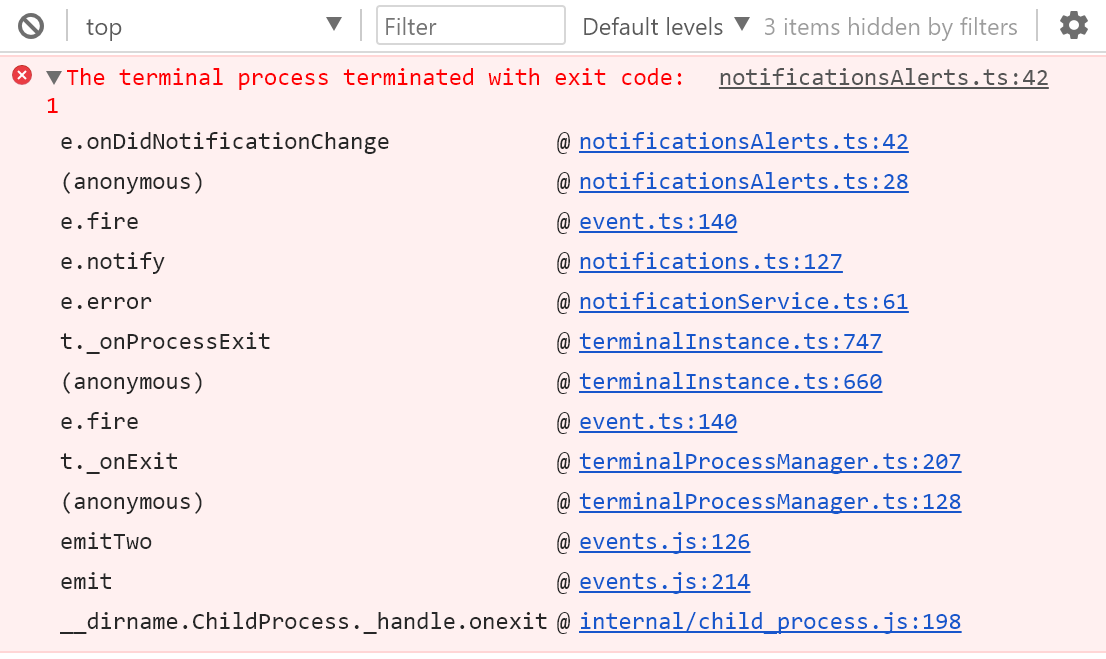Open terminalInstance.ts:660 anonymous frame link
Screen dimensions: 1106x659
tap(730, 381)
